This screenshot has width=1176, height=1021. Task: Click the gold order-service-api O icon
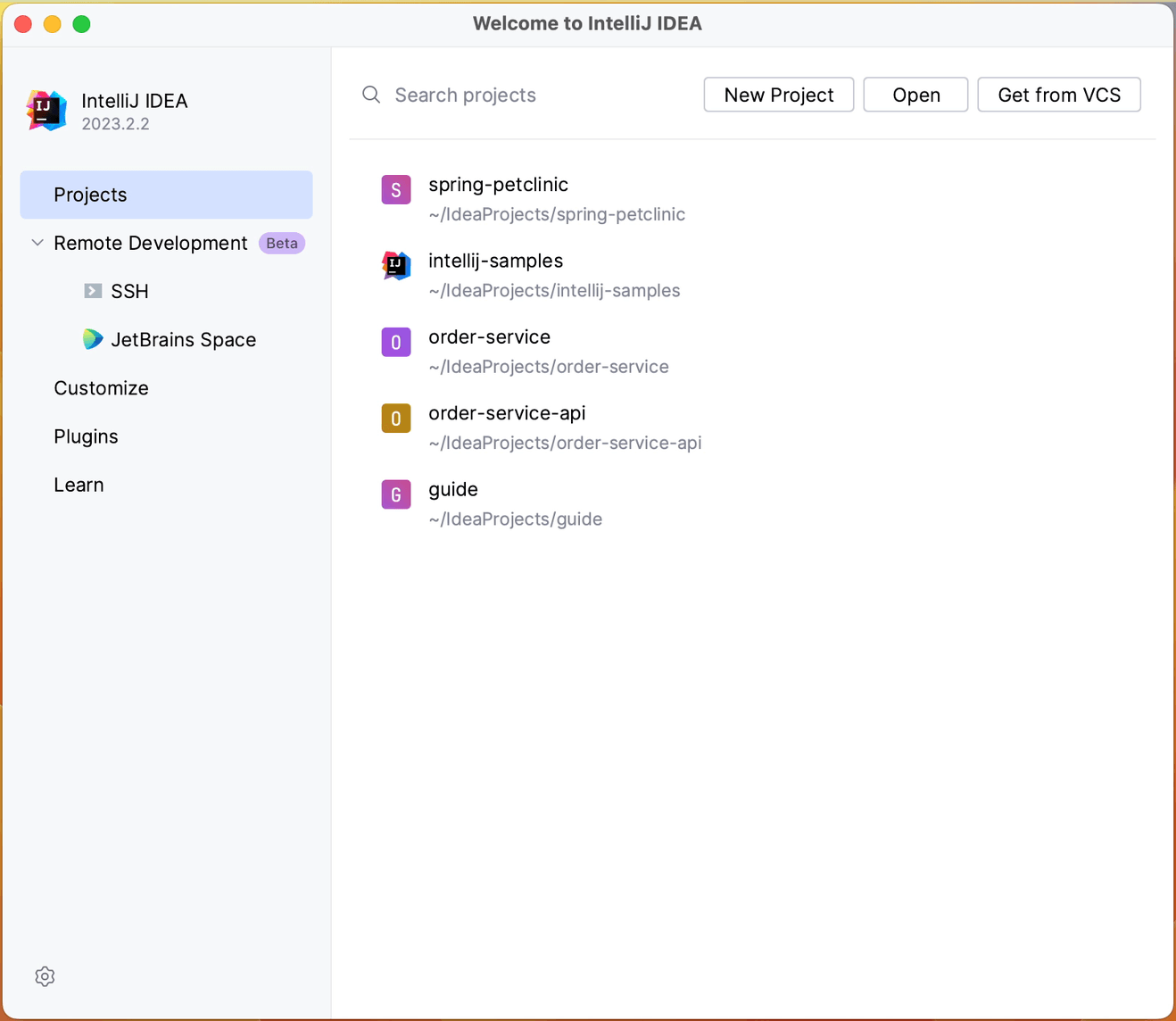pos(396,419)
